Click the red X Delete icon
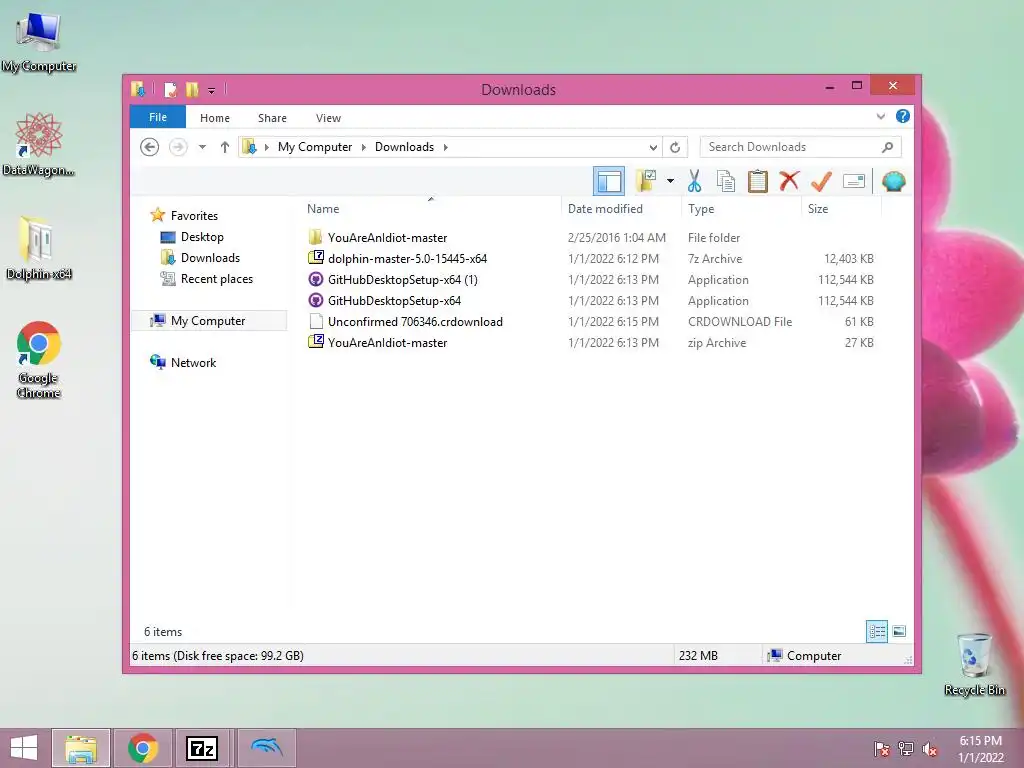 tap(789, 180)
